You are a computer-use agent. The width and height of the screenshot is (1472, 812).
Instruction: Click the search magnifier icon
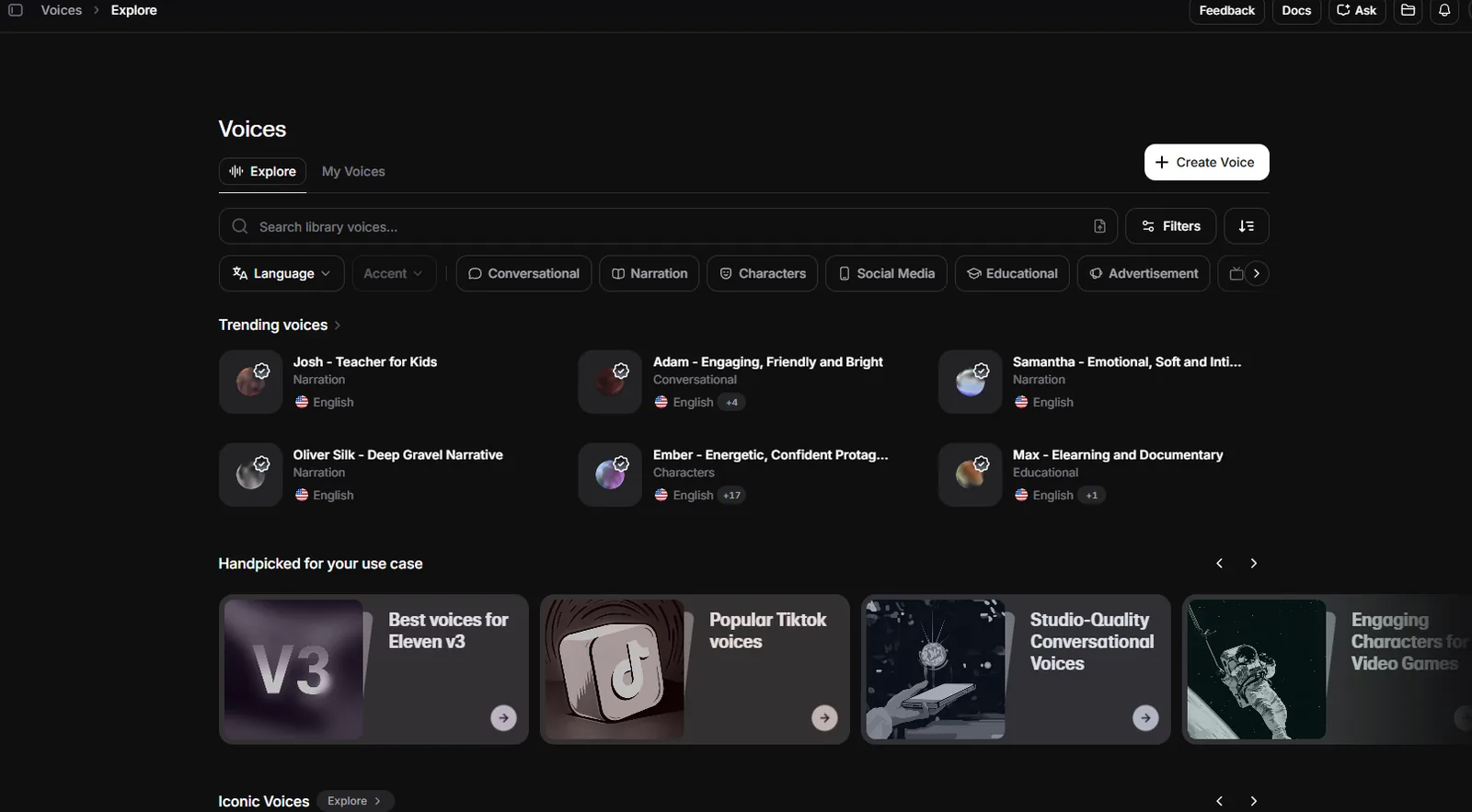point(240,226)
